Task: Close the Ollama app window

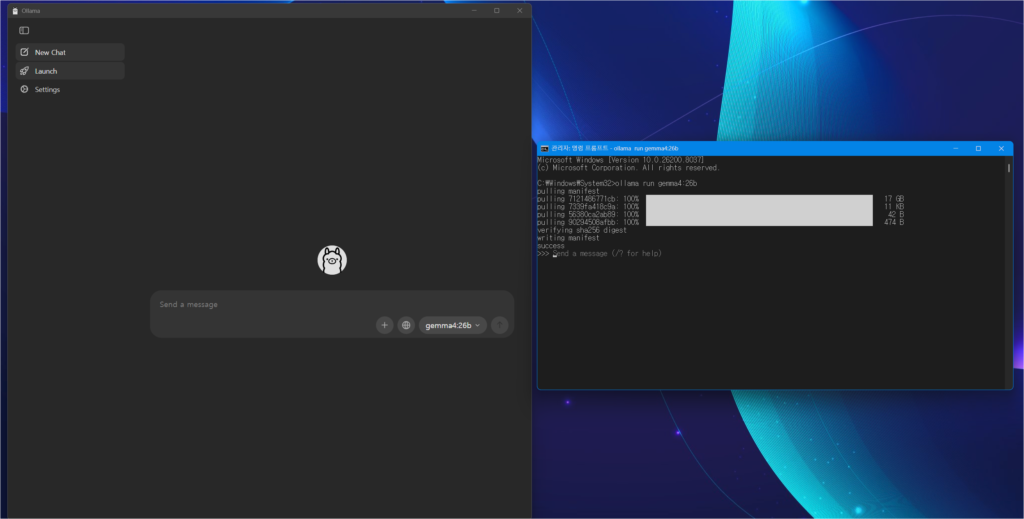Action: pos(519,10)
